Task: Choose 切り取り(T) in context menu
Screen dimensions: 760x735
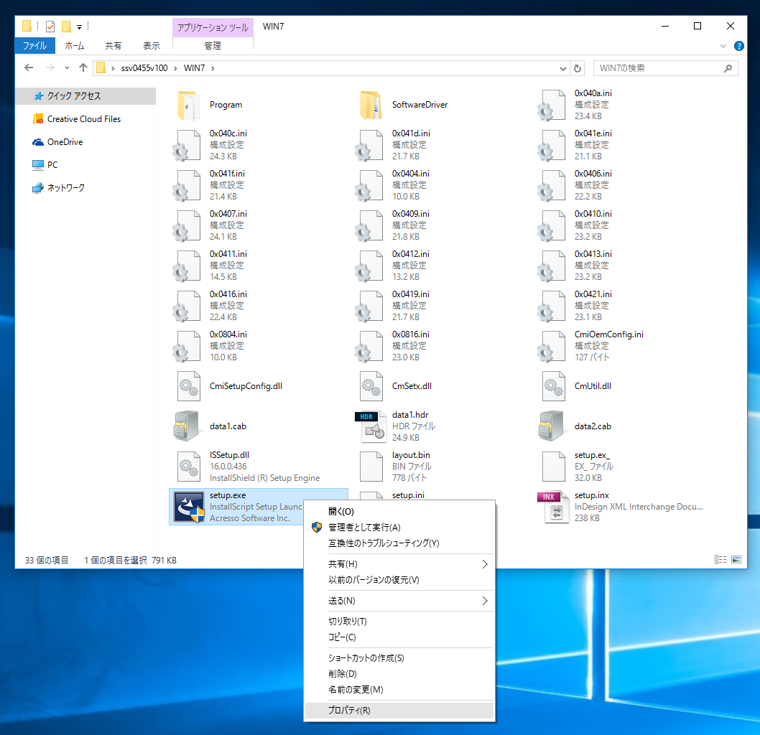Action: point(399,622)
